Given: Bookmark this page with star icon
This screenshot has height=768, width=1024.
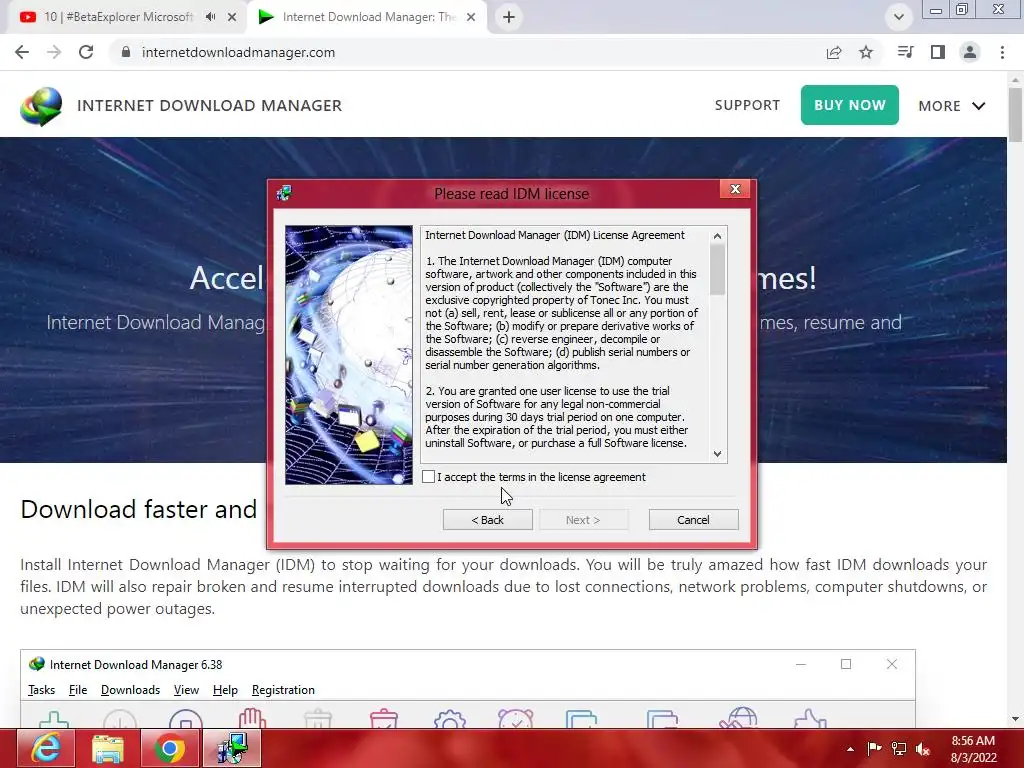Looking at the screenshot, I should tap(866, 52).
